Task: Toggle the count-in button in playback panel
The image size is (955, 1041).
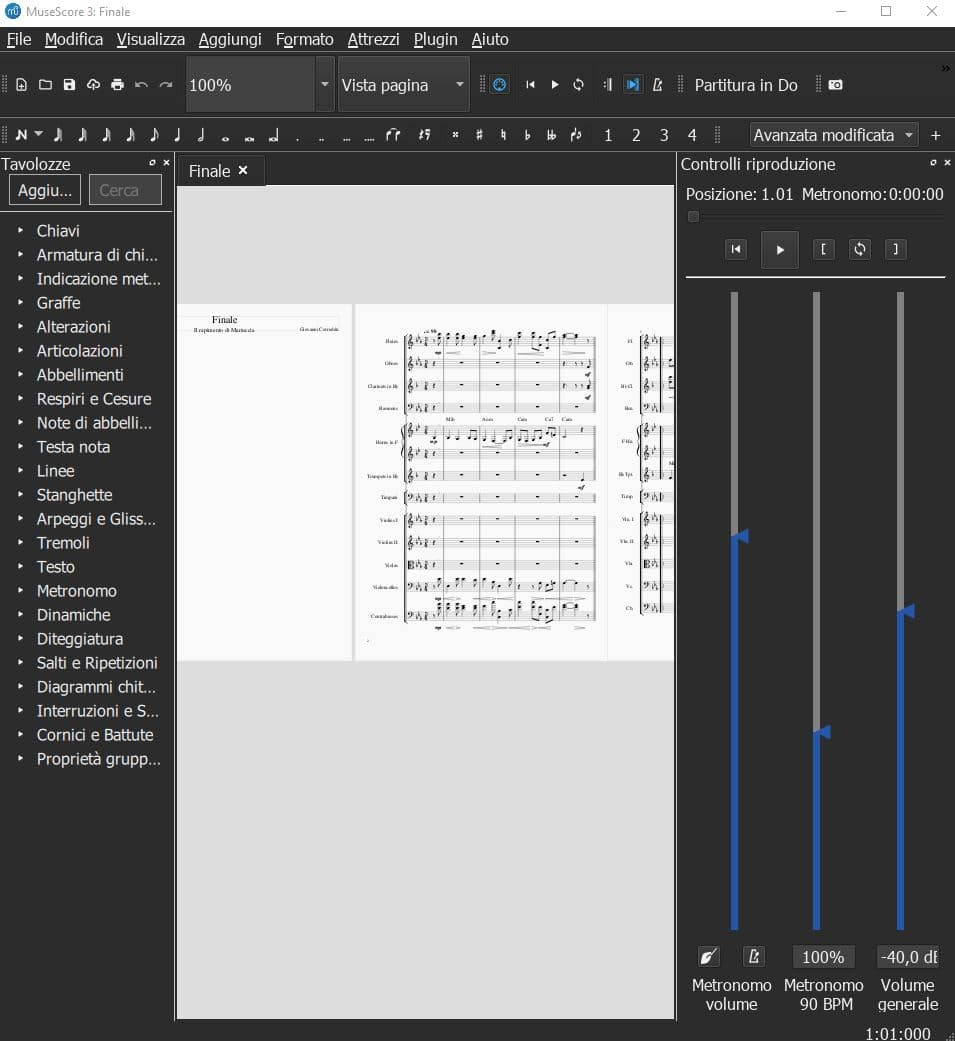Action: coord(708,957)
